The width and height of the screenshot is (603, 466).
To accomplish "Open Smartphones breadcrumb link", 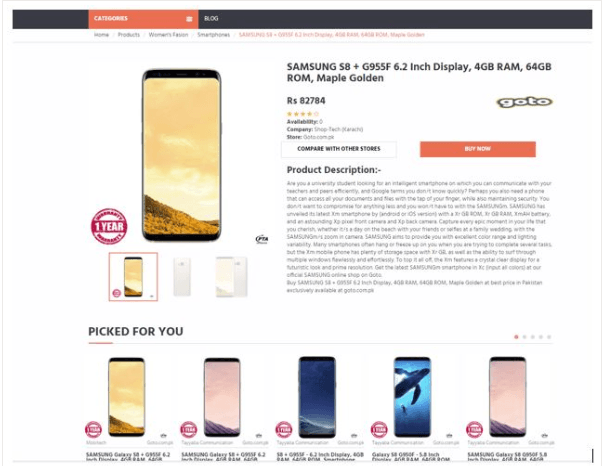I will [x=213, y=35].
